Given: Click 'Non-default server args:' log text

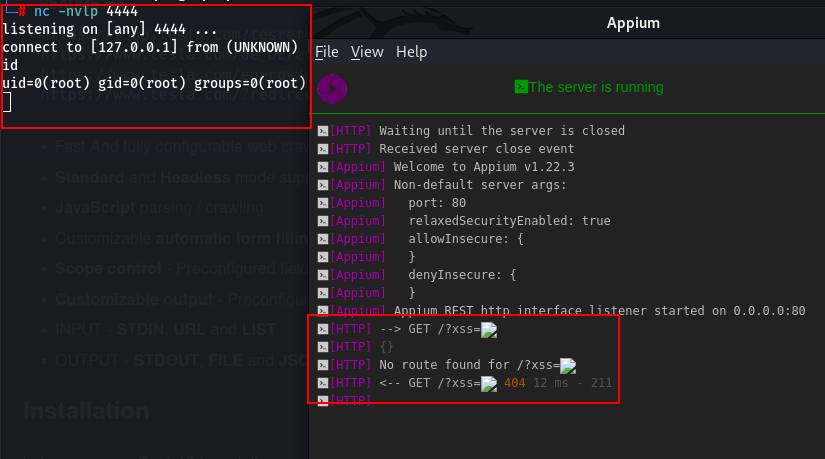Looking at the screenshot, I should tap(480, 185).
